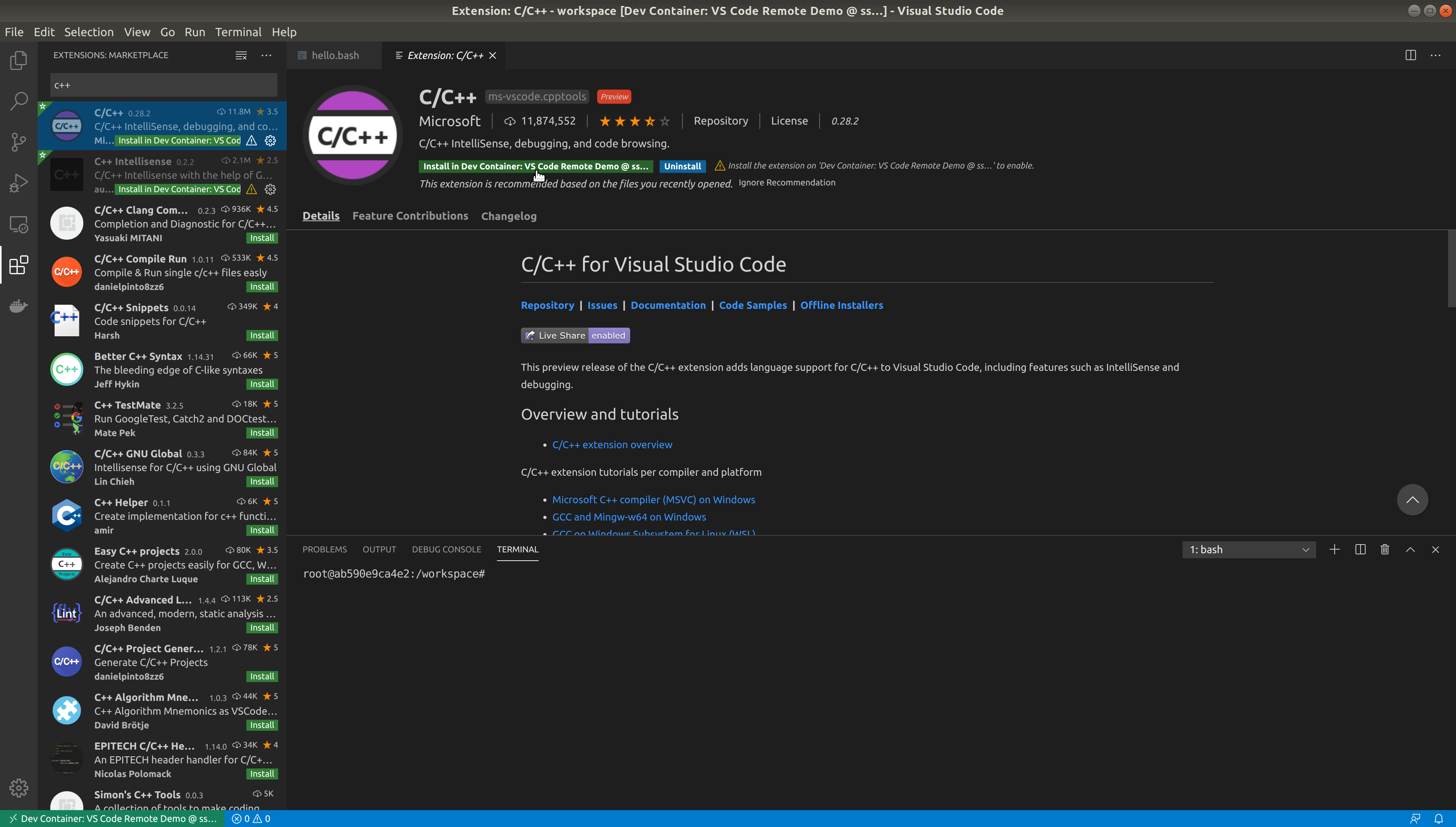Viewport: 1456px width, 827px height.
Task: Open the Source Control view
Action: click(19, 142)
